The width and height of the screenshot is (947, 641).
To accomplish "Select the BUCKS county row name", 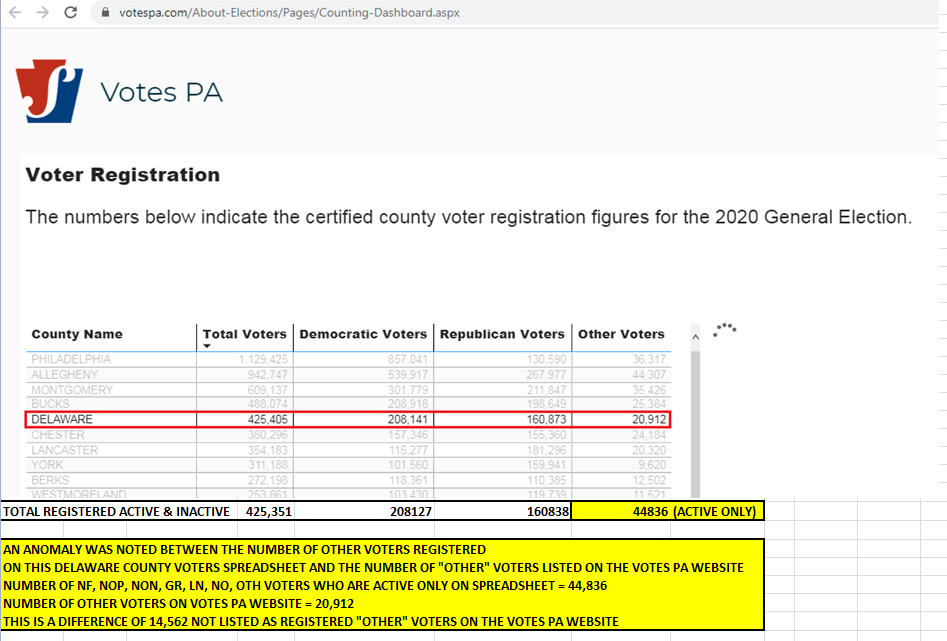I will click(50, 404).
